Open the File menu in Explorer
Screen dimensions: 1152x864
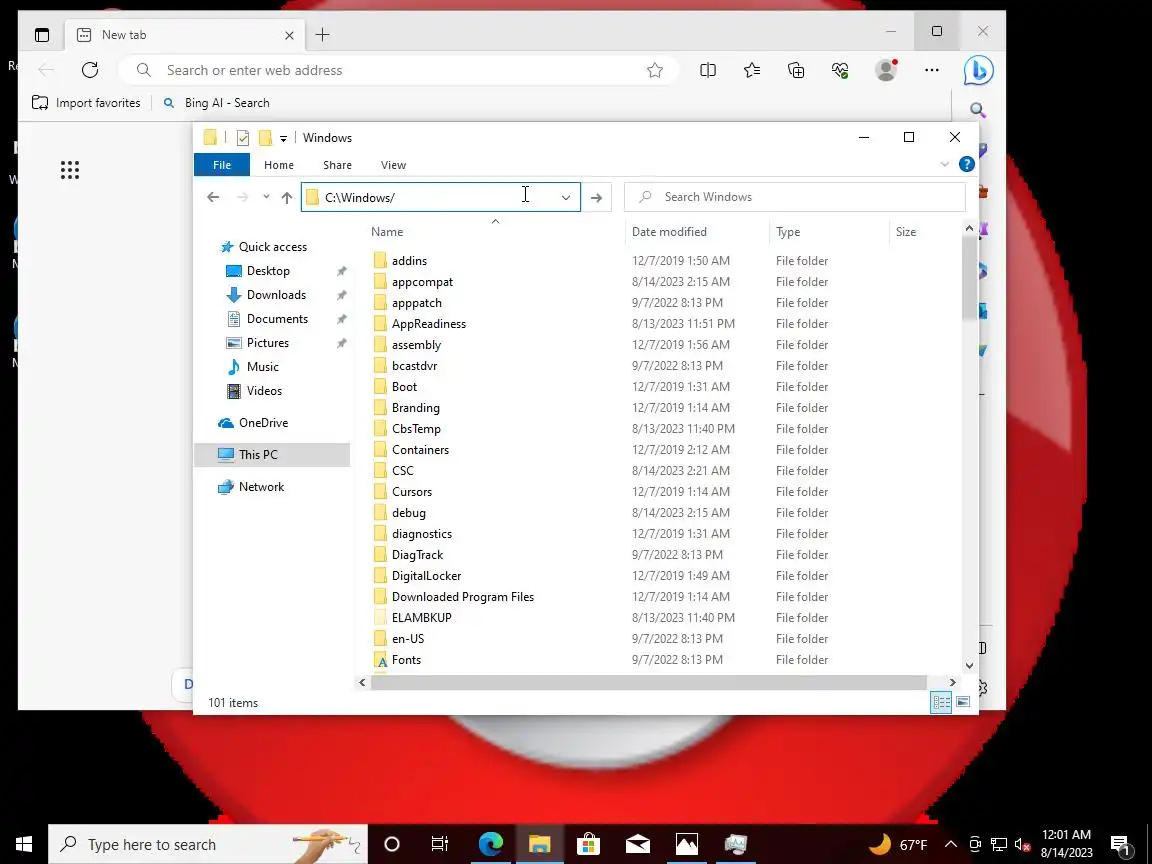(x=222, y=165)
